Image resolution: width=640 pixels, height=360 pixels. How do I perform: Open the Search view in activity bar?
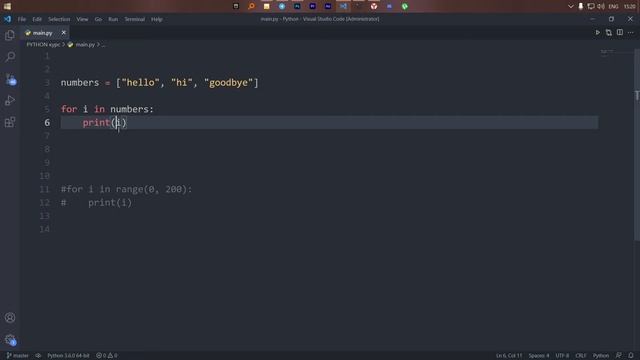click(x=10, y=56)
